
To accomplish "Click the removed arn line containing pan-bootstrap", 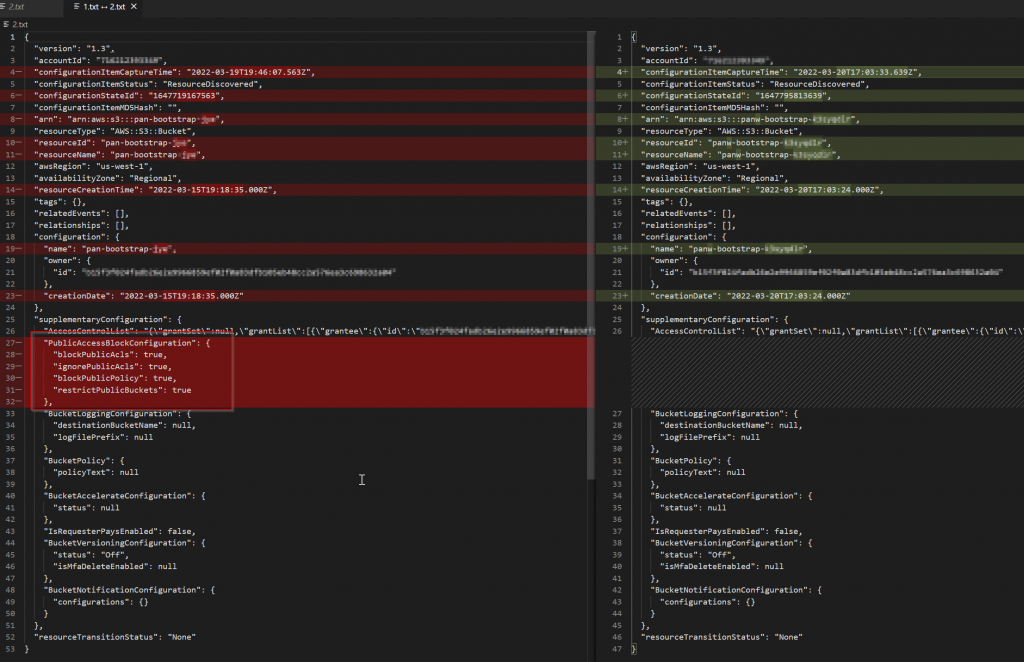I will coord(298,119).
